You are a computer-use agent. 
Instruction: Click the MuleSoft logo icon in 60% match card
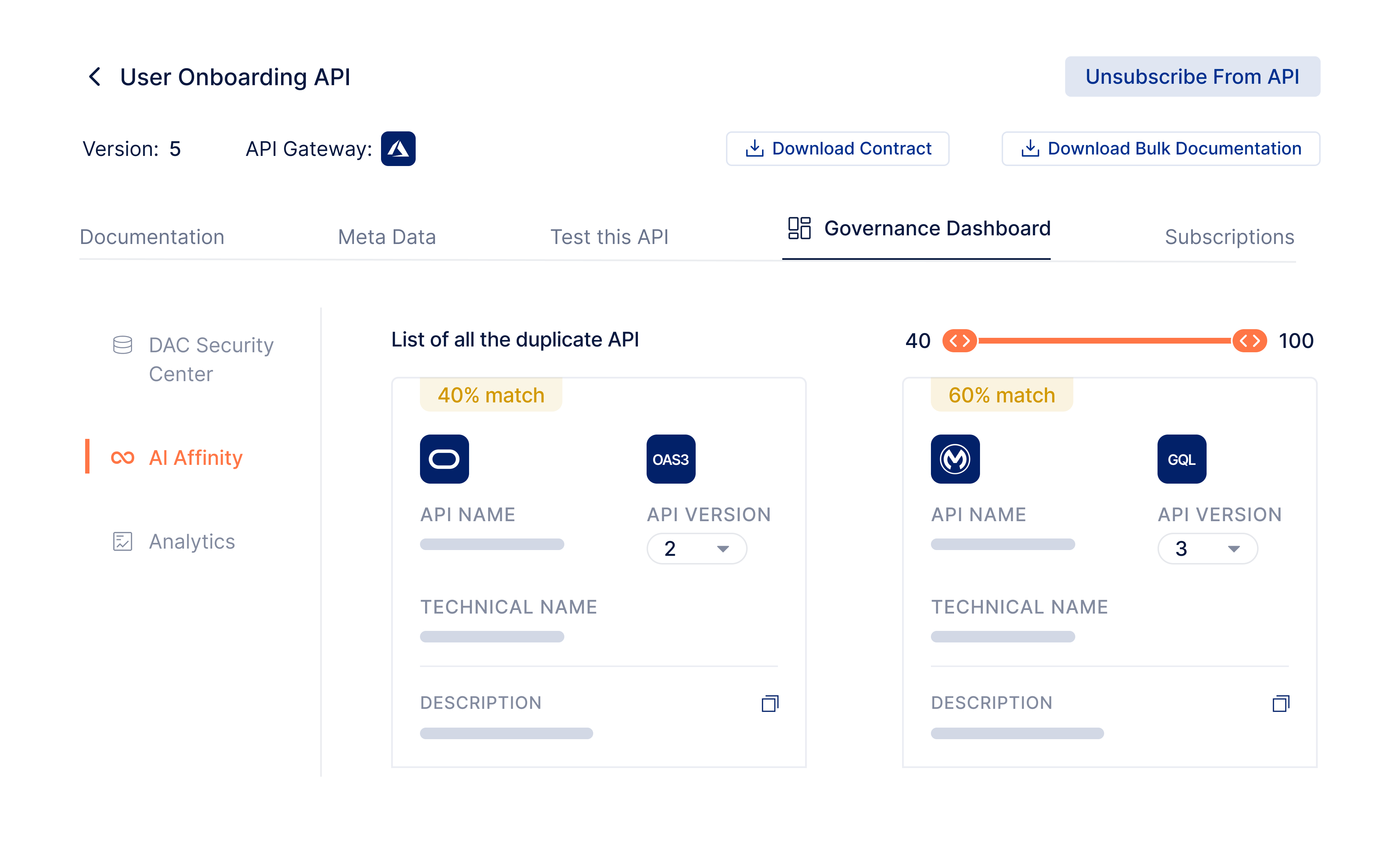coord(955,459)
